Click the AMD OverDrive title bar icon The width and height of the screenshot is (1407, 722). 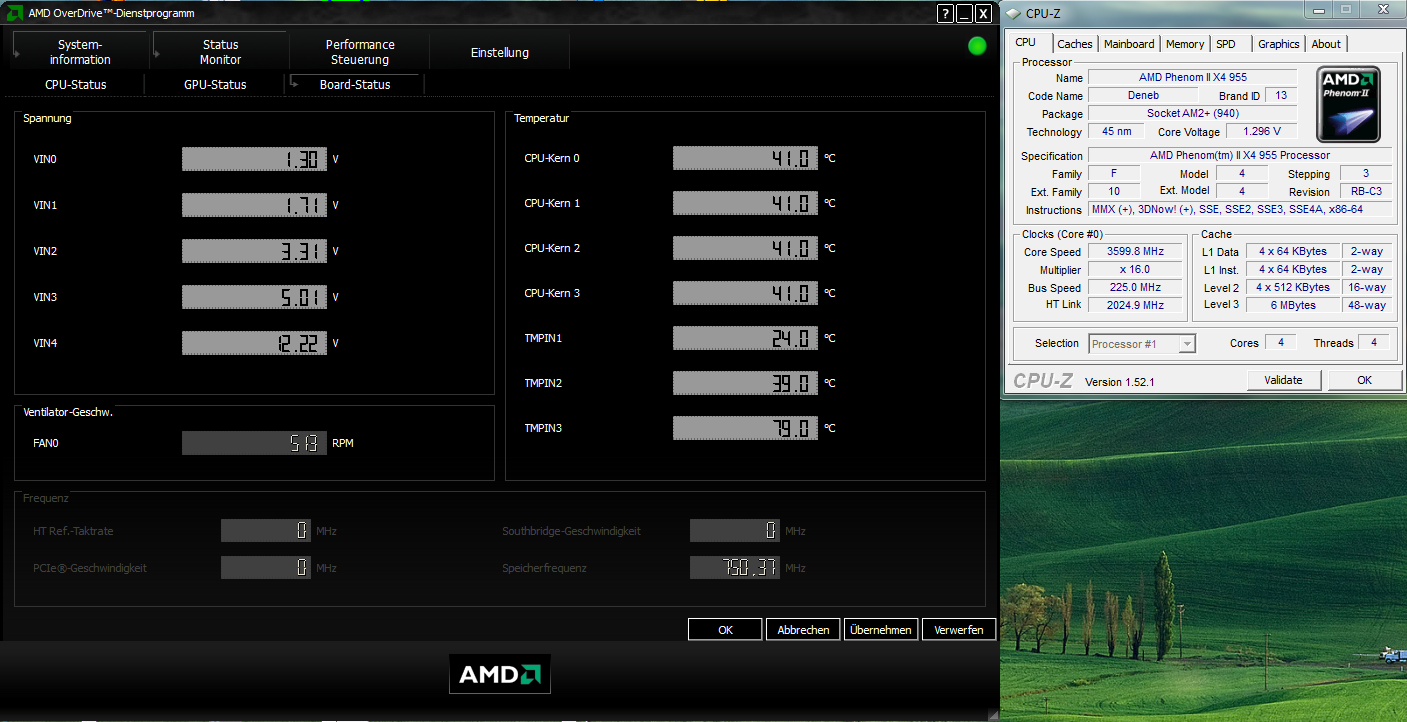(16, 13)
